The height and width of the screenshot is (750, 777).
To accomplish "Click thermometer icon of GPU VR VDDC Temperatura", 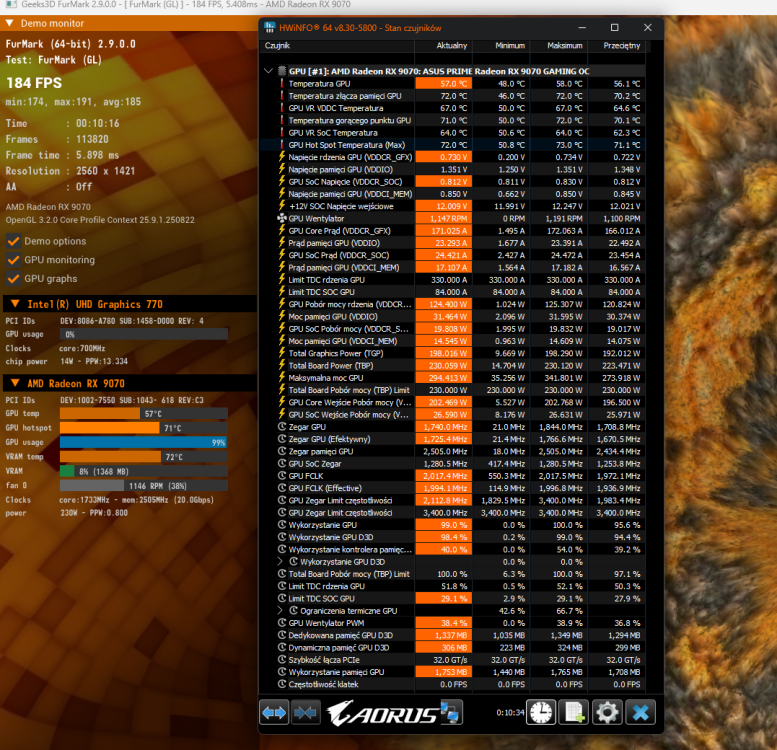I will [x=282, y=108].
